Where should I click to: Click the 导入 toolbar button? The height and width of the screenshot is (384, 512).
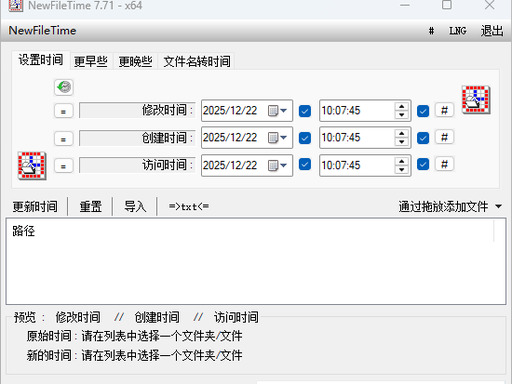click(x=135, y=207)
